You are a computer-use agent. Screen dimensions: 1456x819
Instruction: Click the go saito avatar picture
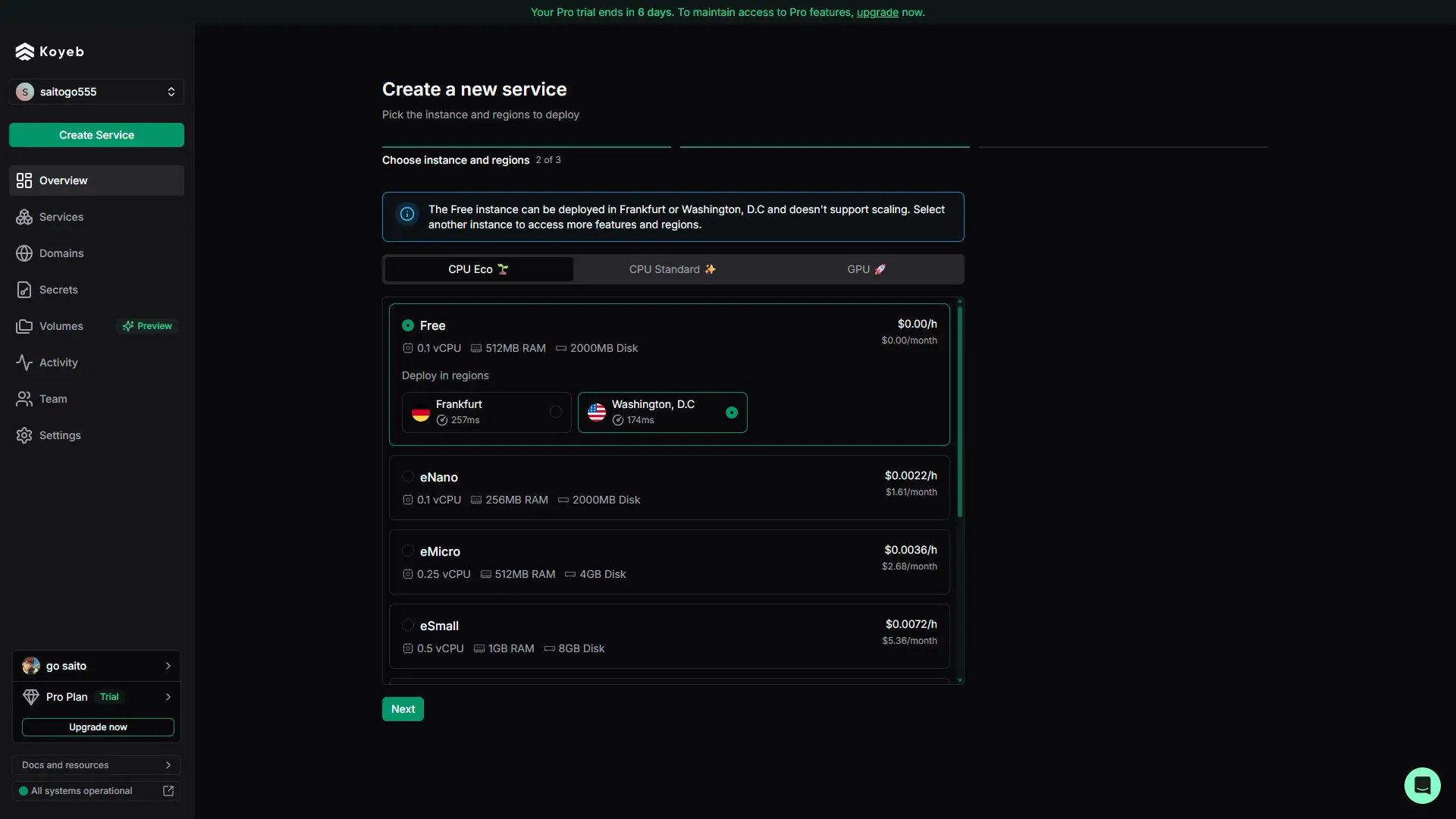coord(31,666)
